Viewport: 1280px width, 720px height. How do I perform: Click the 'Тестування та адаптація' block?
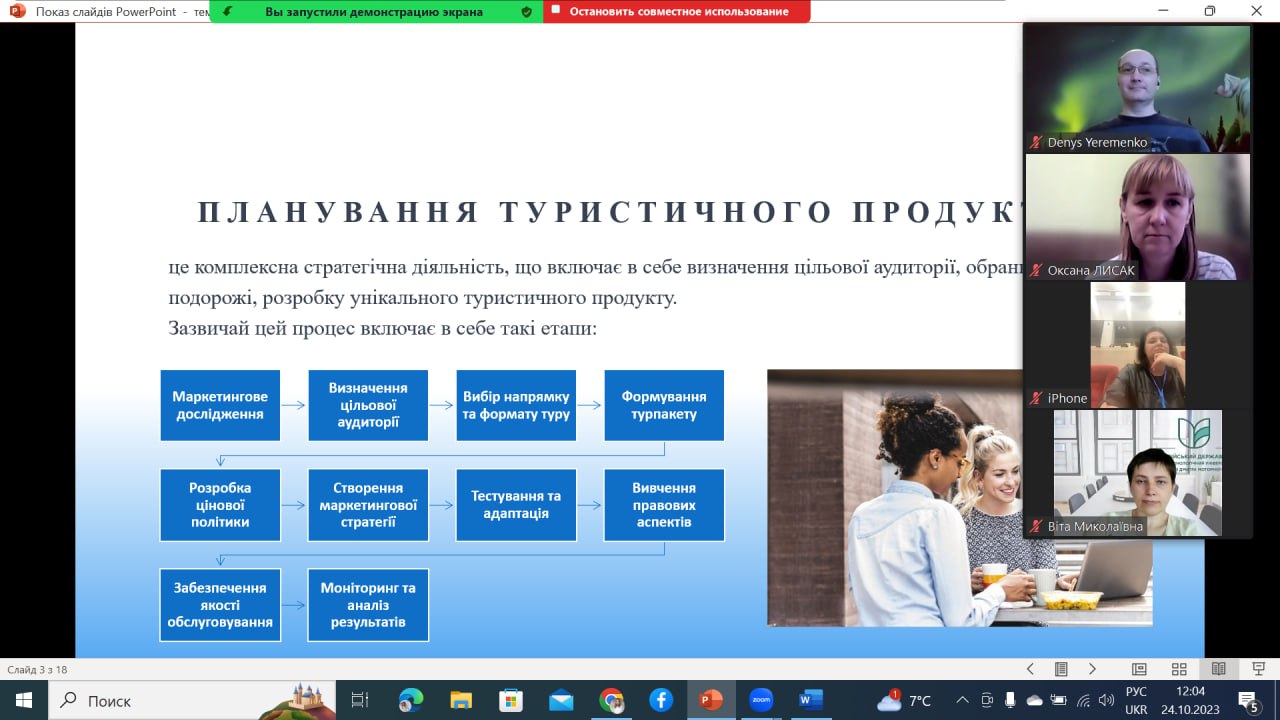click(x=516, y=505)
